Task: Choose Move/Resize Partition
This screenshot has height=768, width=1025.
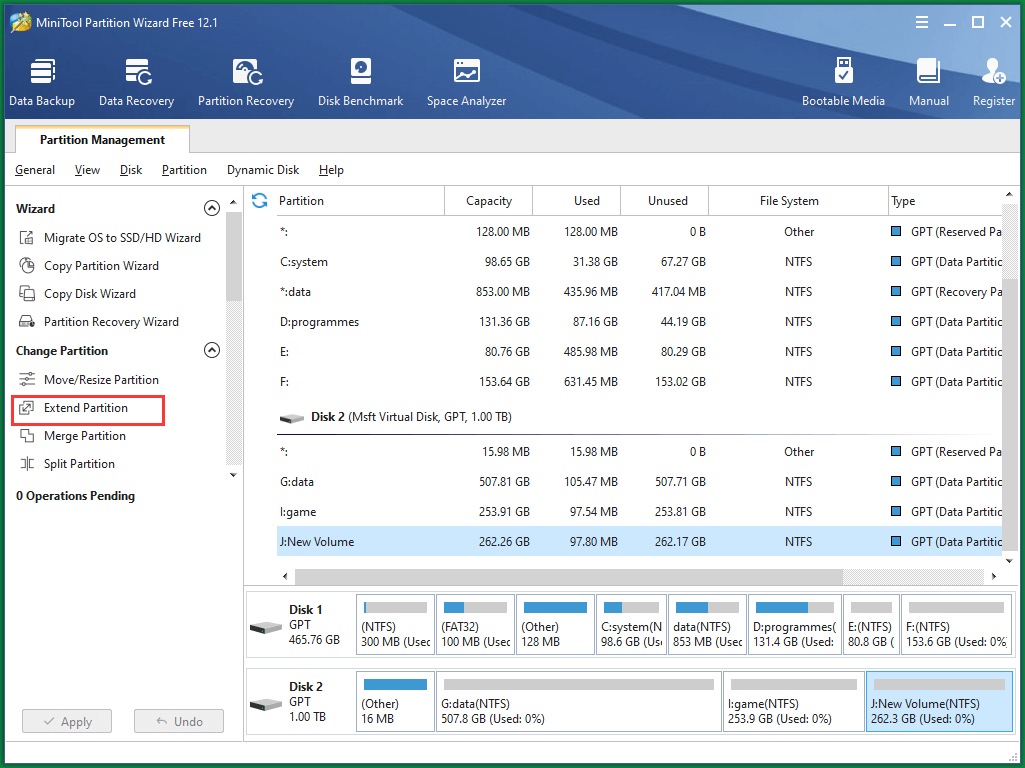Action: point(88,380)
